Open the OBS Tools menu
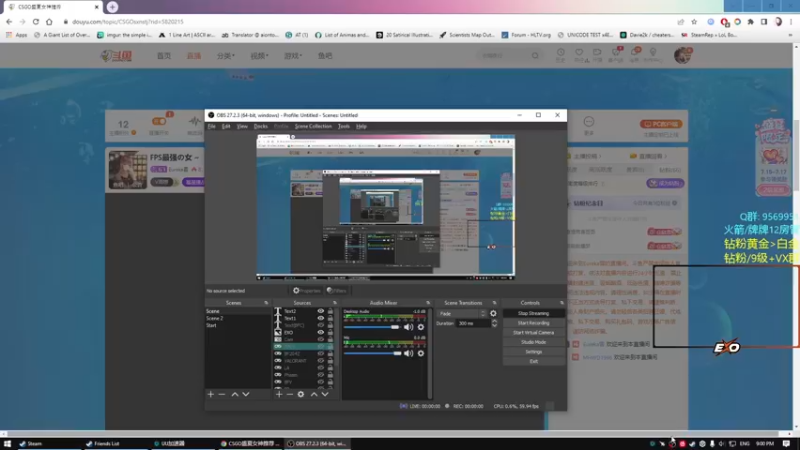 (344, 126)
